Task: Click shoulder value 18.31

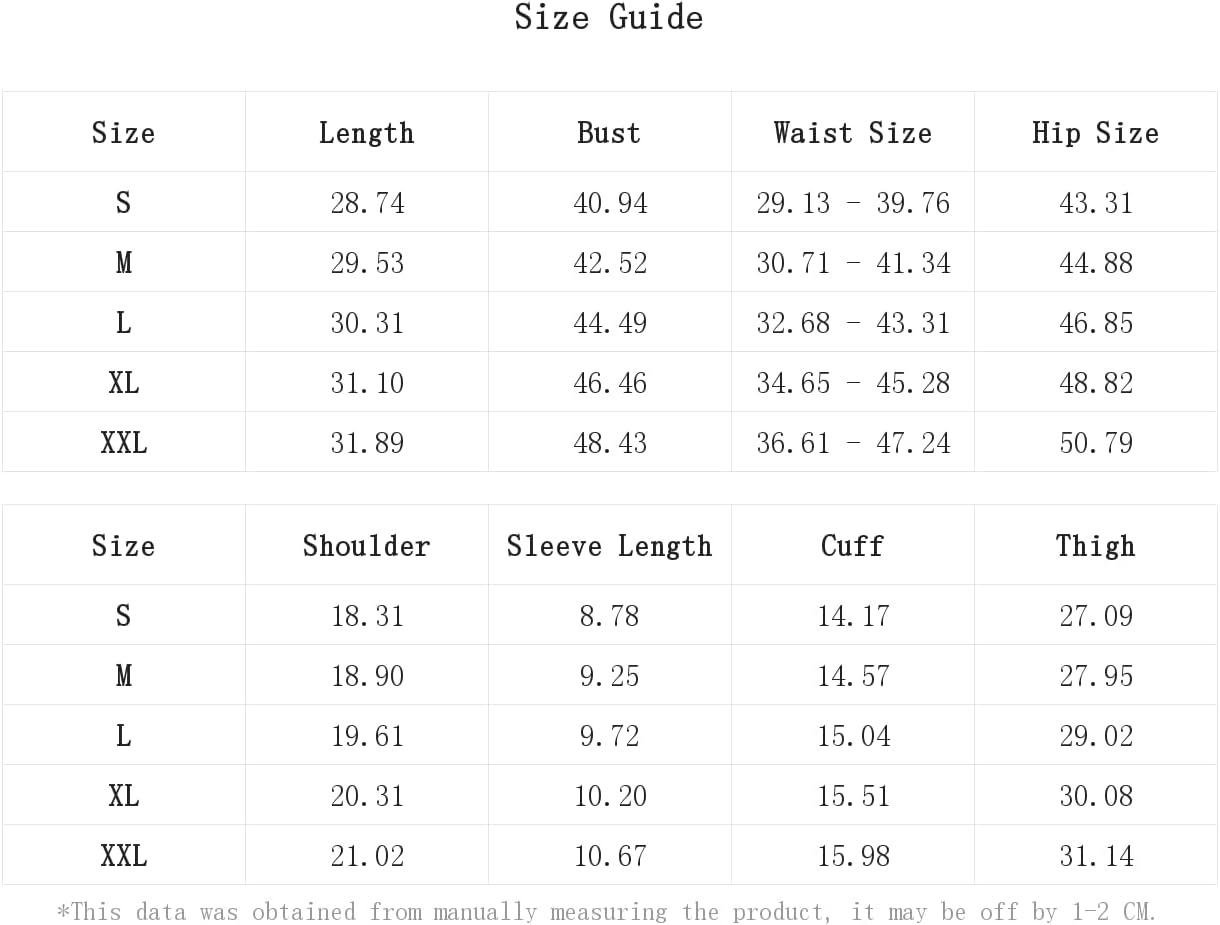Action: point(367,616)
